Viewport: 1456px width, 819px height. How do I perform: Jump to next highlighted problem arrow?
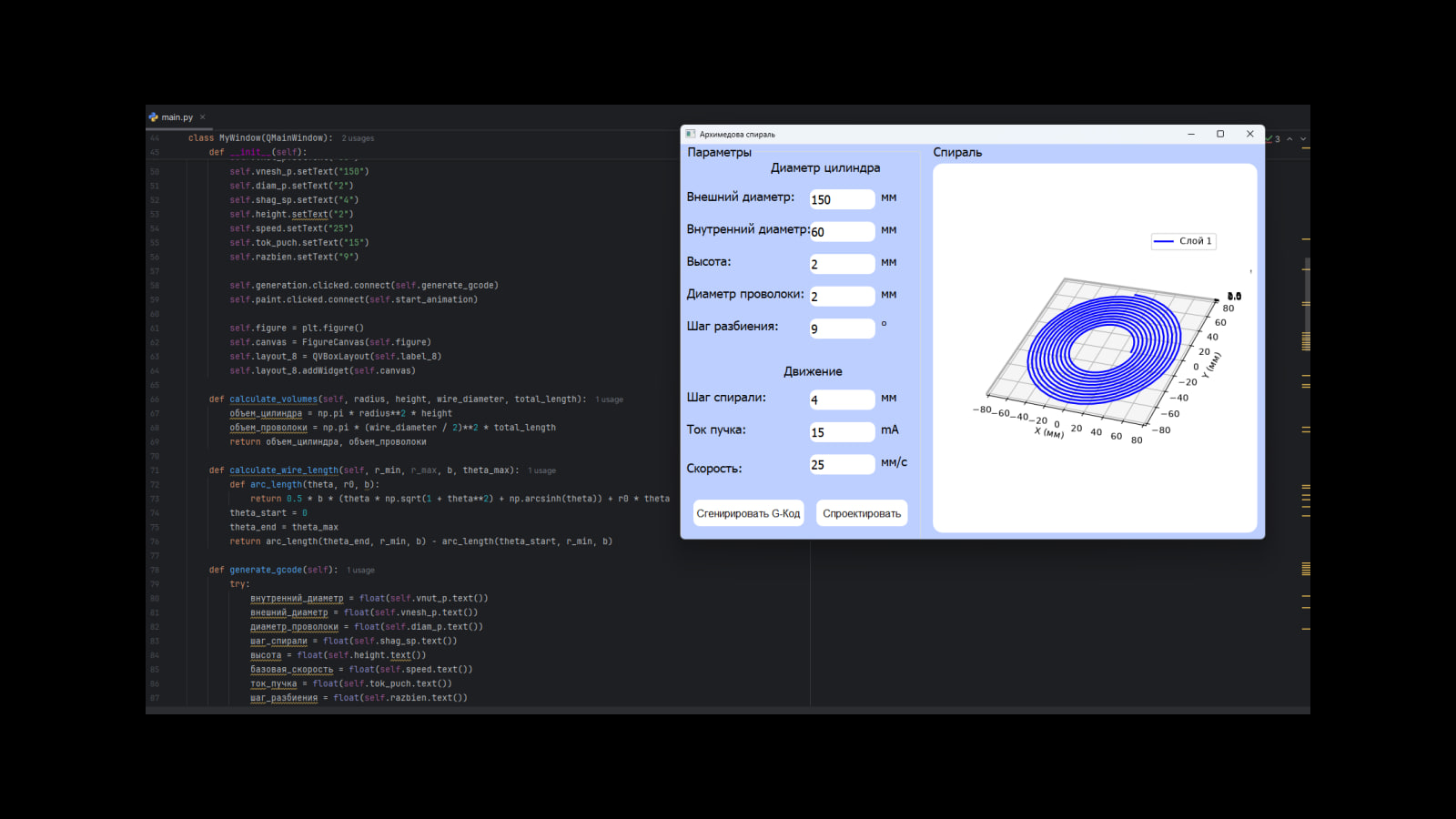click(x=1303, y=139)
